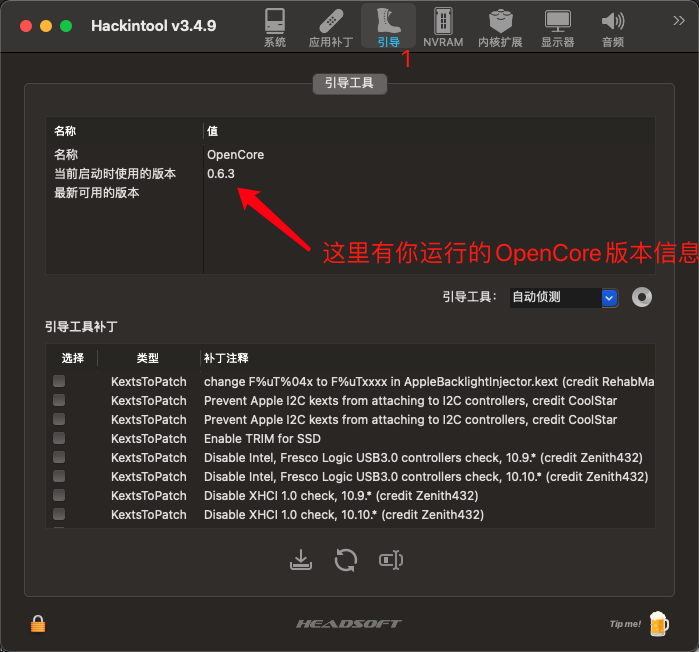Click the green zoom window button
The image size is (699, 652).
tap(66, 26)
